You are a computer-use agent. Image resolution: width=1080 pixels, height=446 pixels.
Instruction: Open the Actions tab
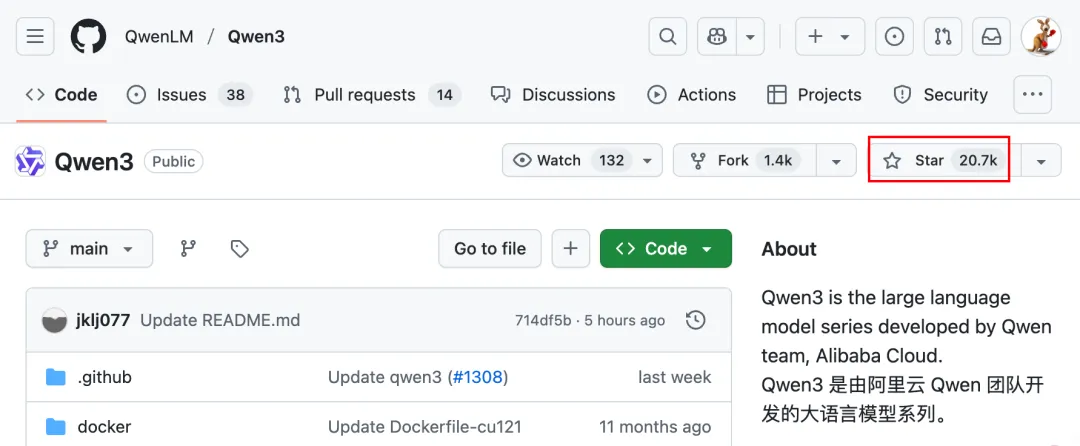pos(692,95)
